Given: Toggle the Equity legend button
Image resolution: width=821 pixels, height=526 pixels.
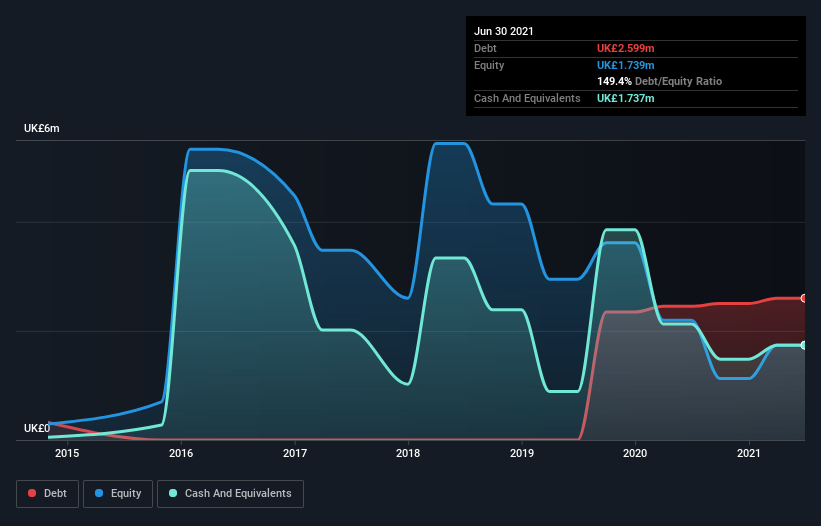Looking at the screenshot, I should click(118, 494).
